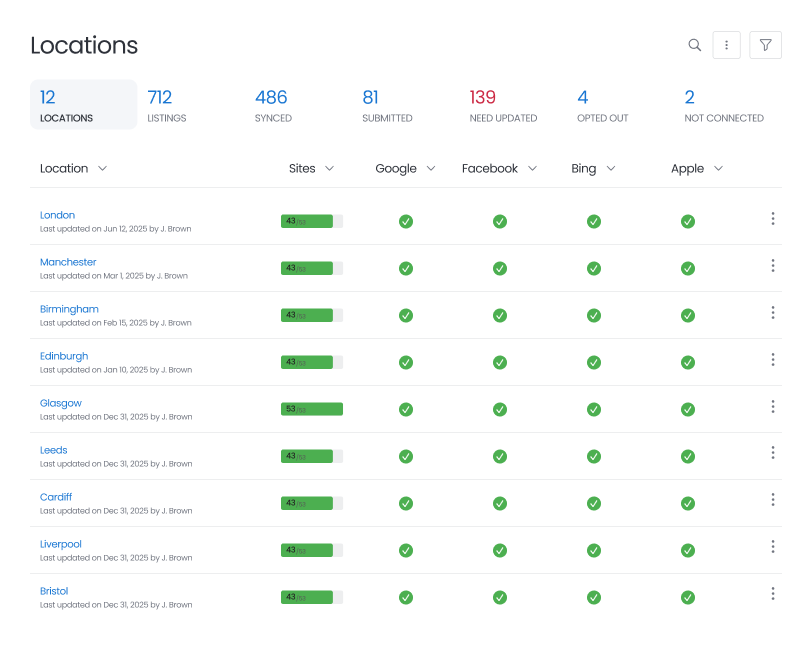Image resolution: width=812 pixels, height=653 pixels.
Task: Click London's Google synced checkmark
Action: pyautogui.click(x=406, y=222)
